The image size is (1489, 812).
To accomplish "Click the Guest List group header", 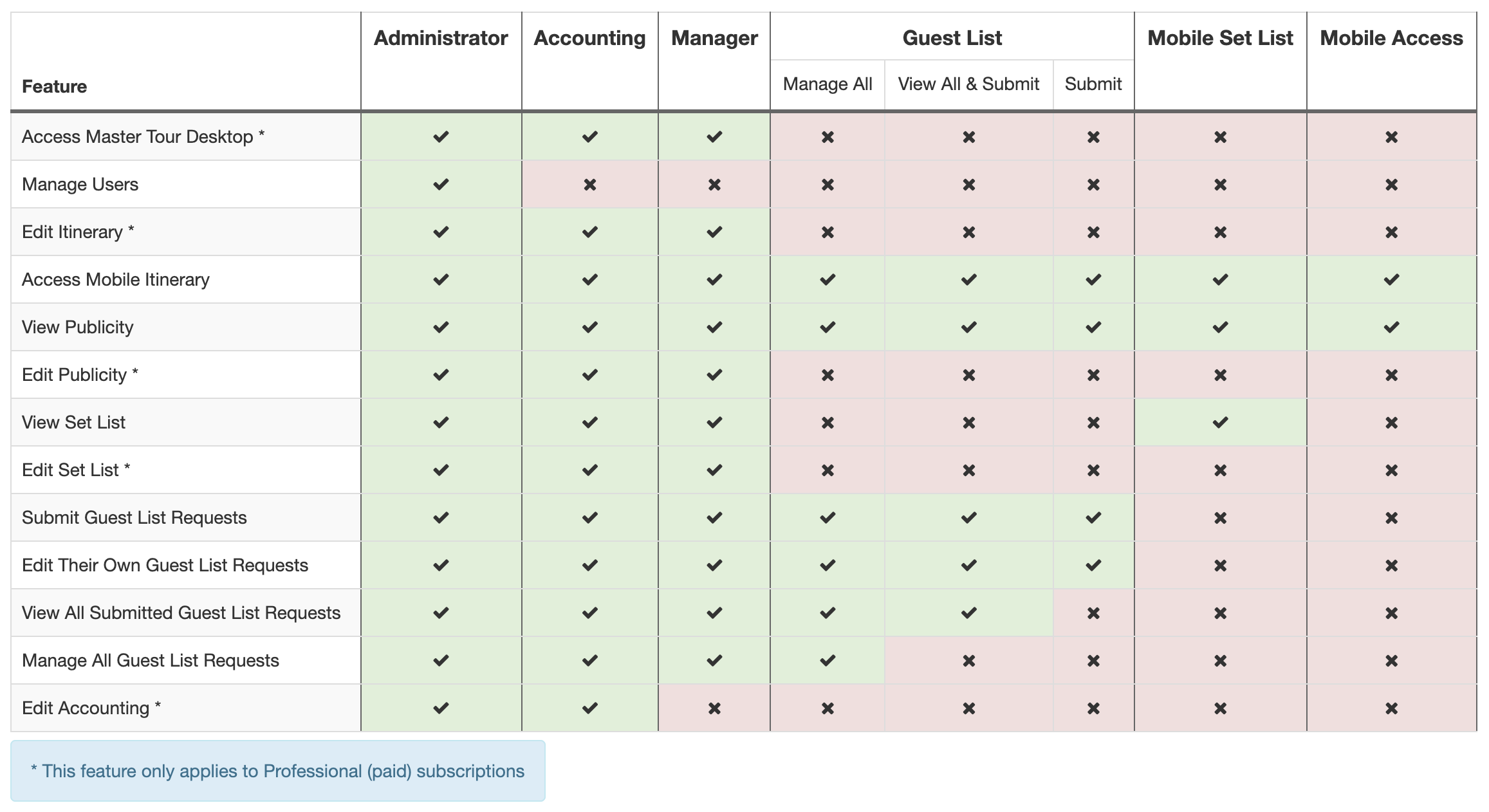I will tap(952, 38).
